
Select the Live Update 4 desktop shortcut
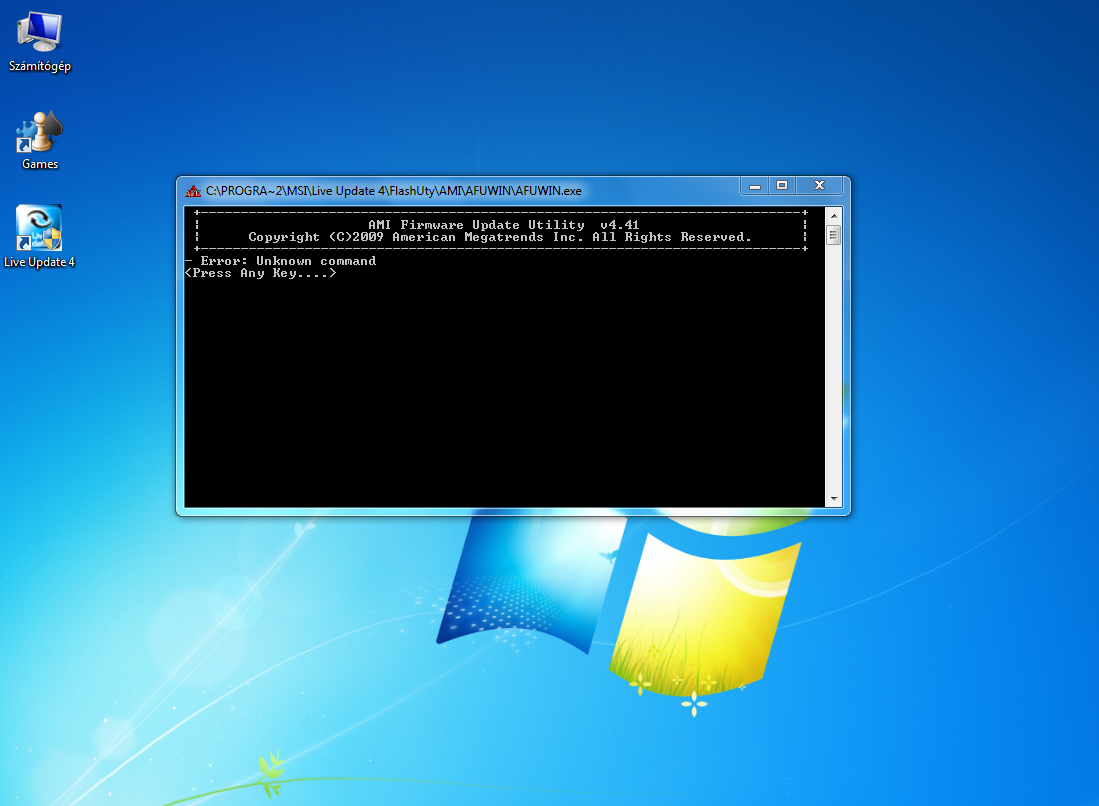pos(39,237)
